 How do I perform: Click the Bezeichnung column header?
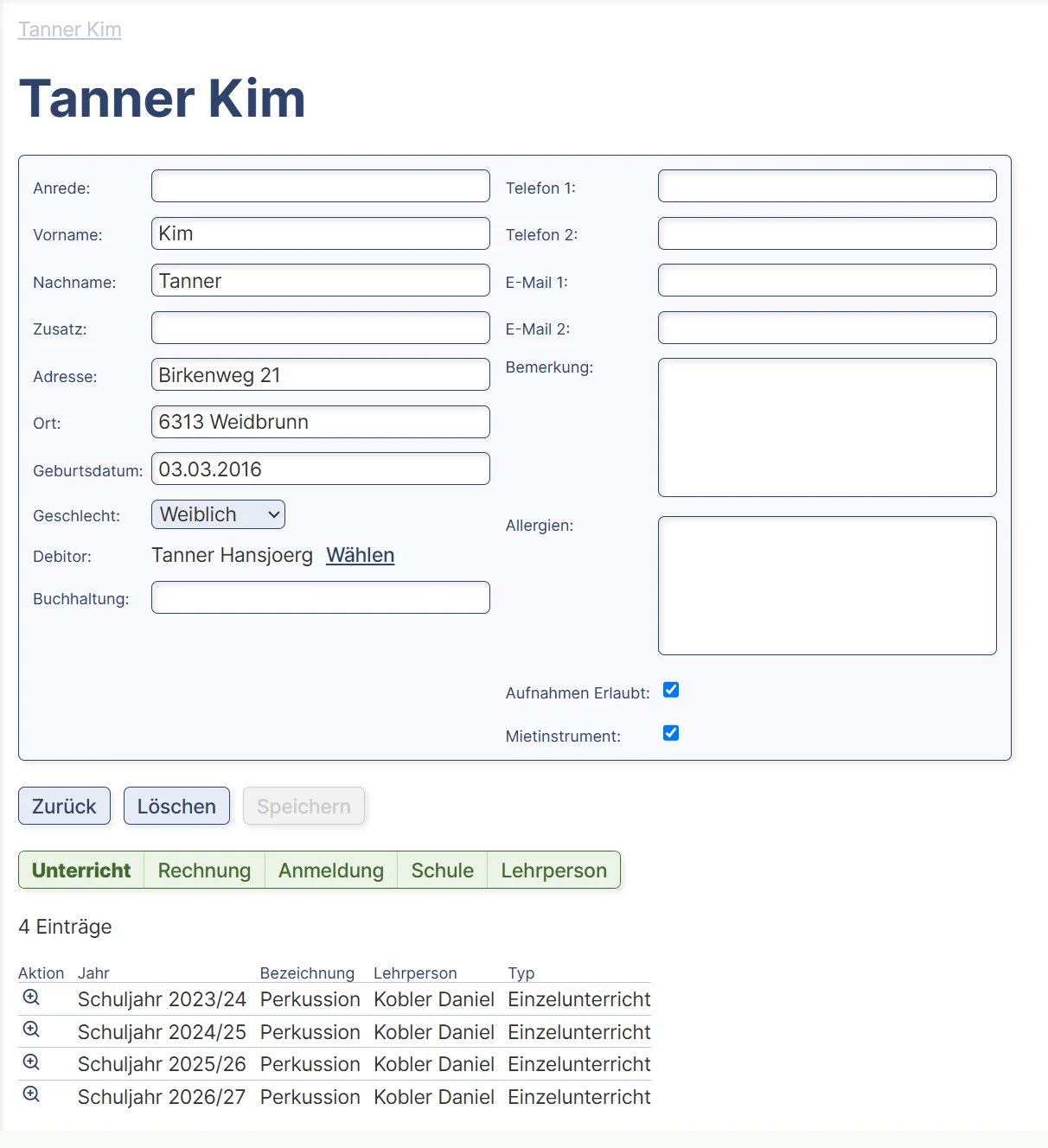point(307,973)
